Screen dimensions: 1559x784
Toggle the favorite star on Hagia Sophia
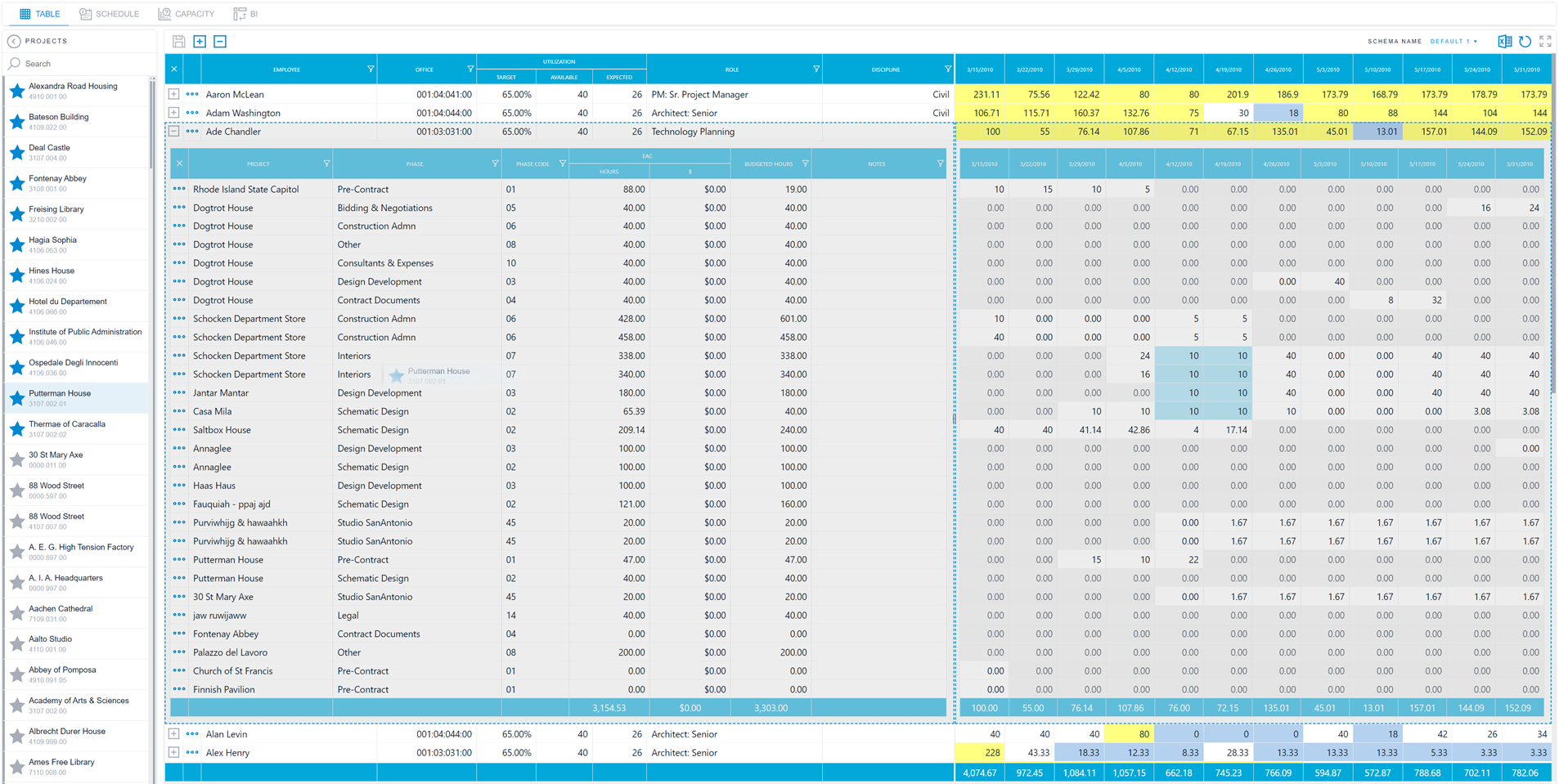[16, 244]
